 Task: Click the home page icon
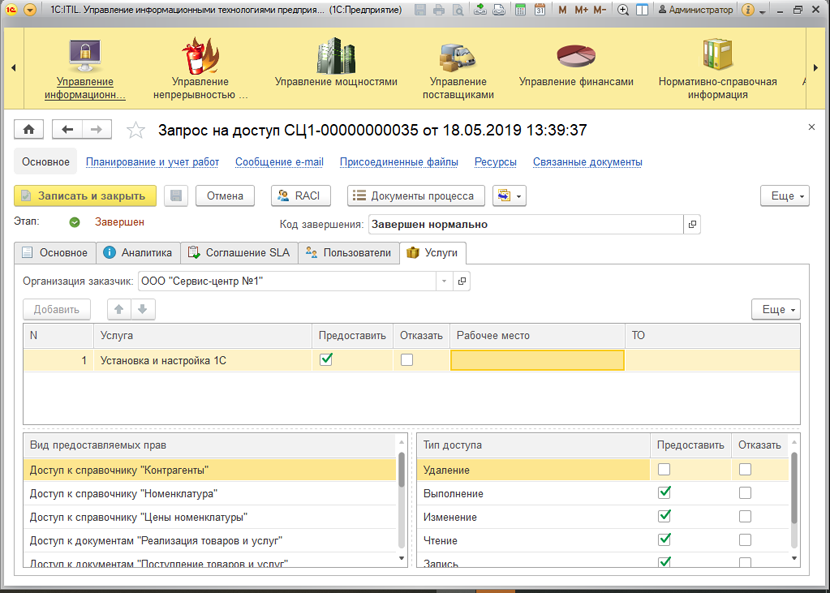[29, 130]
